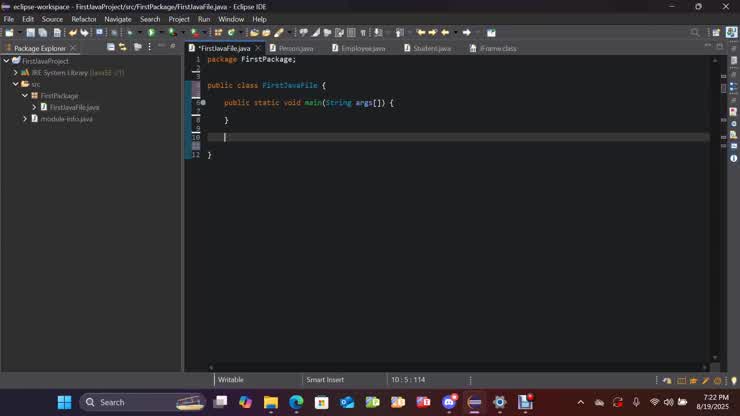Click the New file wizard icon
This screenshot has width=740, height=416.
(9, 33)
